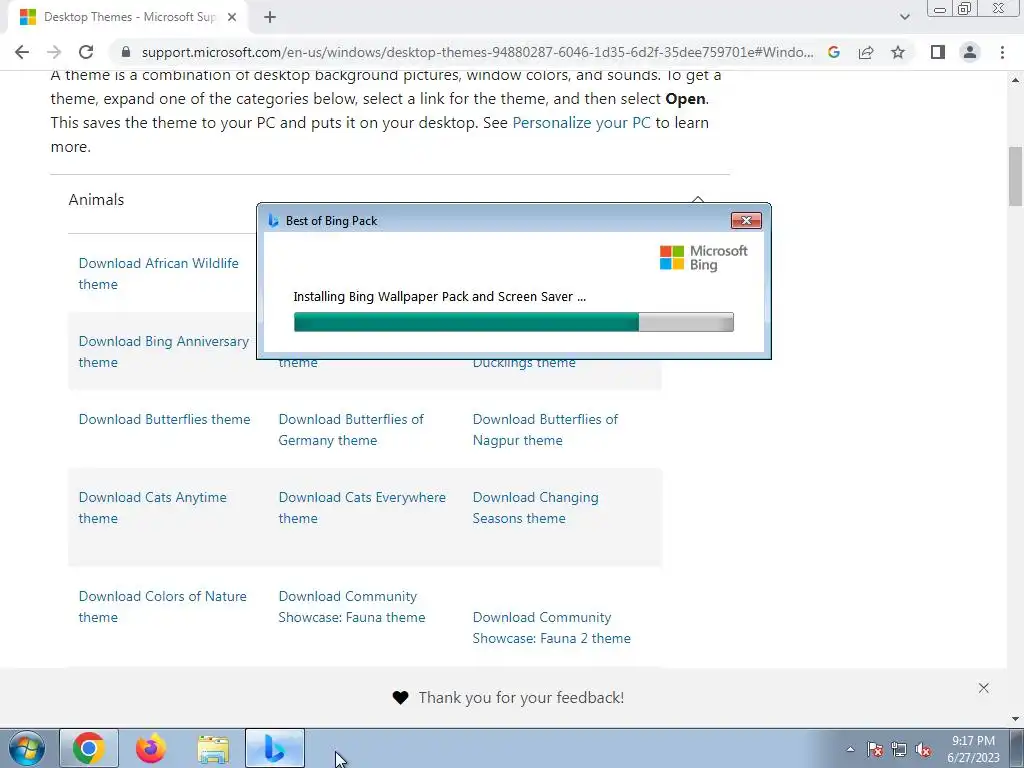The width and height of the screenshot is (1024, 768).
Task: Bookmark this tab with star
Action: click(x=898, y=52)
